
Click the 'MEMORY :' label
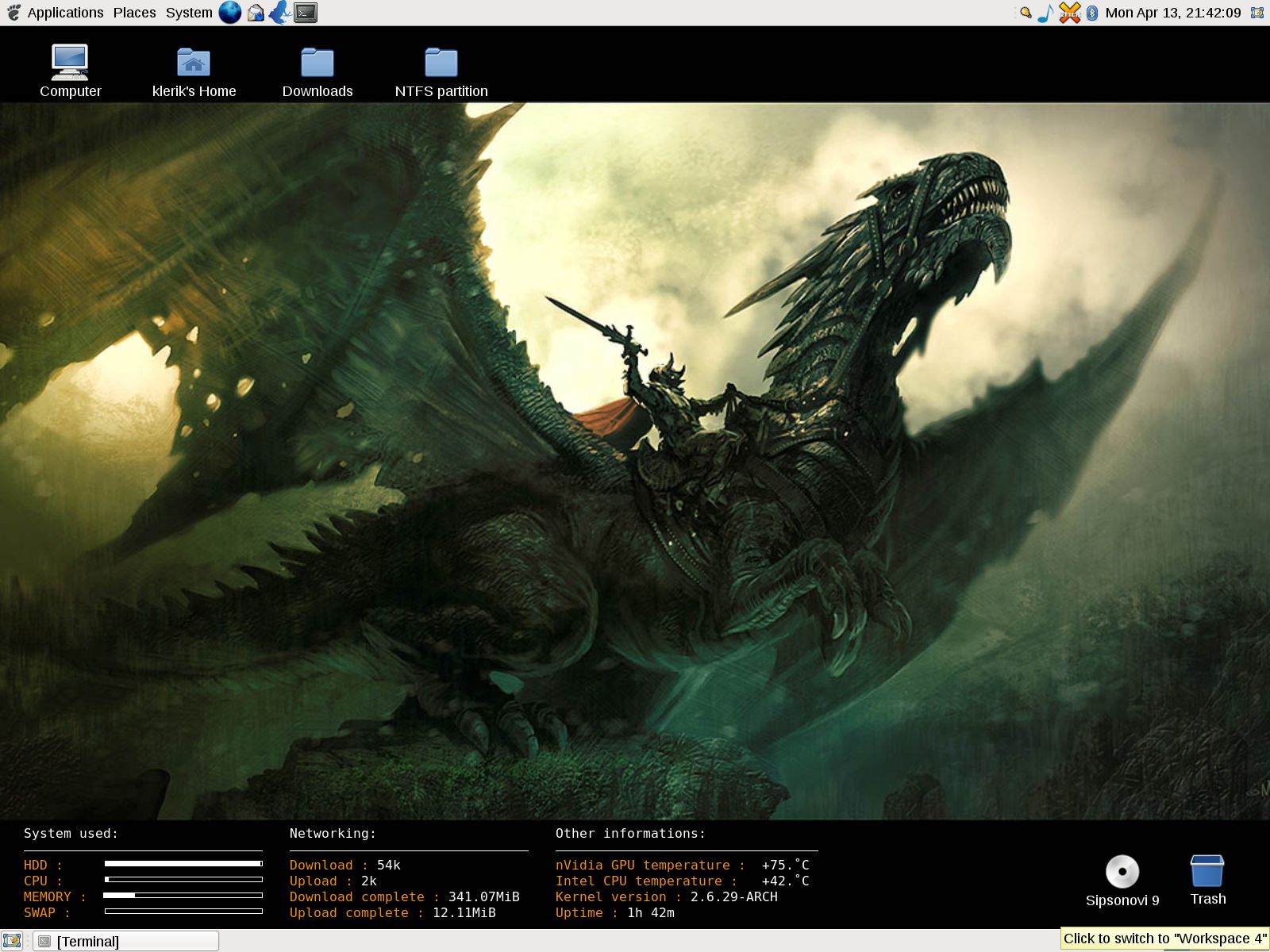coord(55,896)
